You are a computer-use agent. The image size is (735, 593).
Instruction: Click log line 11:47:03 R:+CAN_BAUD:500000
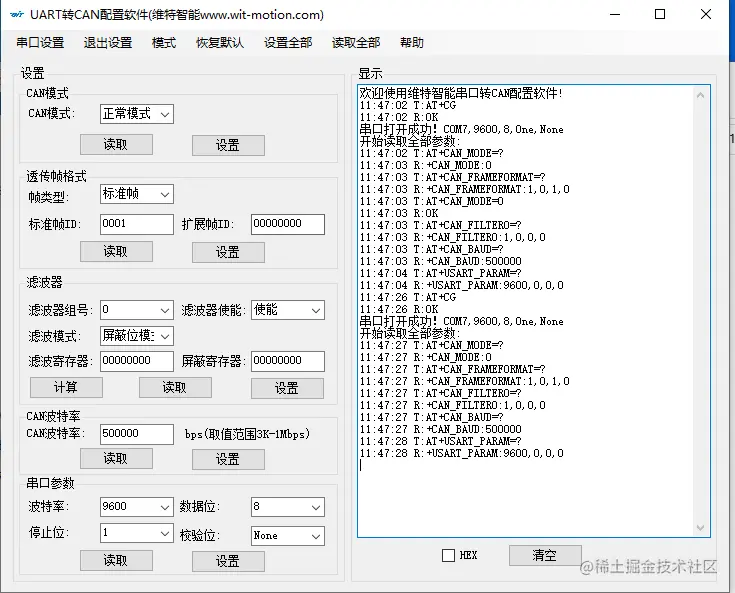click(441, 261)
